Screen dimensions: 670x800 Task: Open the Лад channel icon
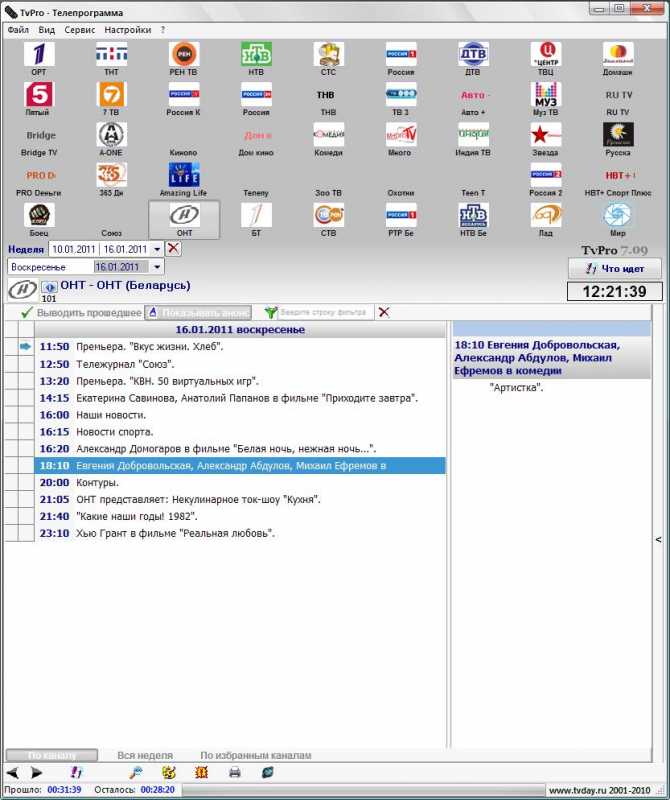point(545,215)
